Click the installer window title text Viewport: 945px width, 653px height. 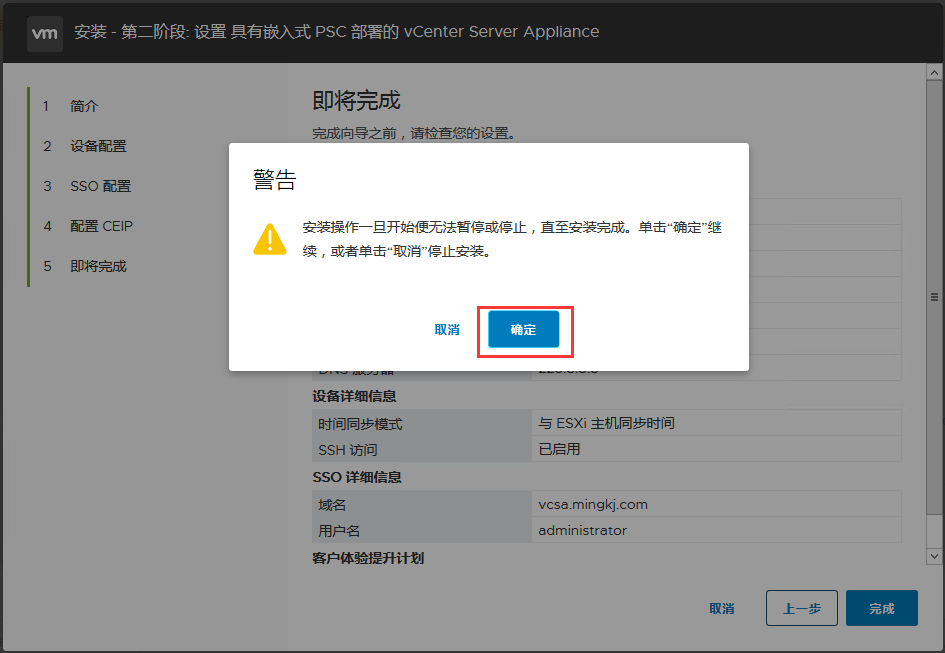pos(336,32)
